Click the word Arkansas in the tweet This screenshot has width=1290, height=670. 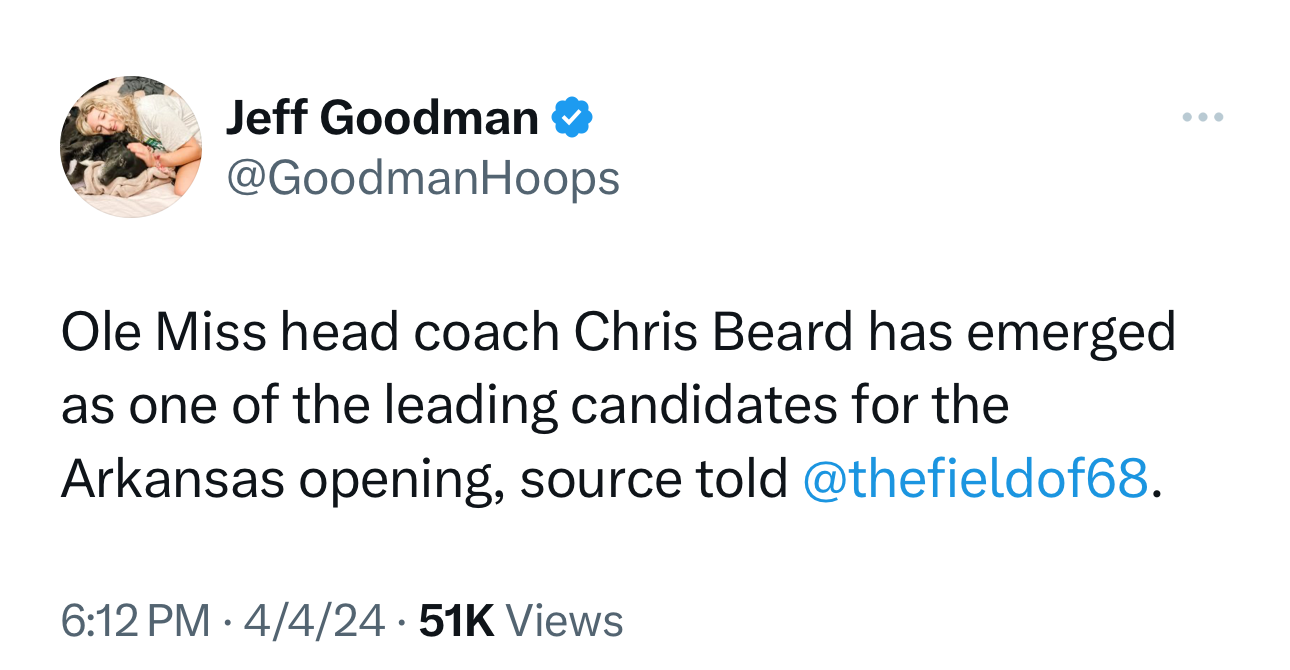172,480
